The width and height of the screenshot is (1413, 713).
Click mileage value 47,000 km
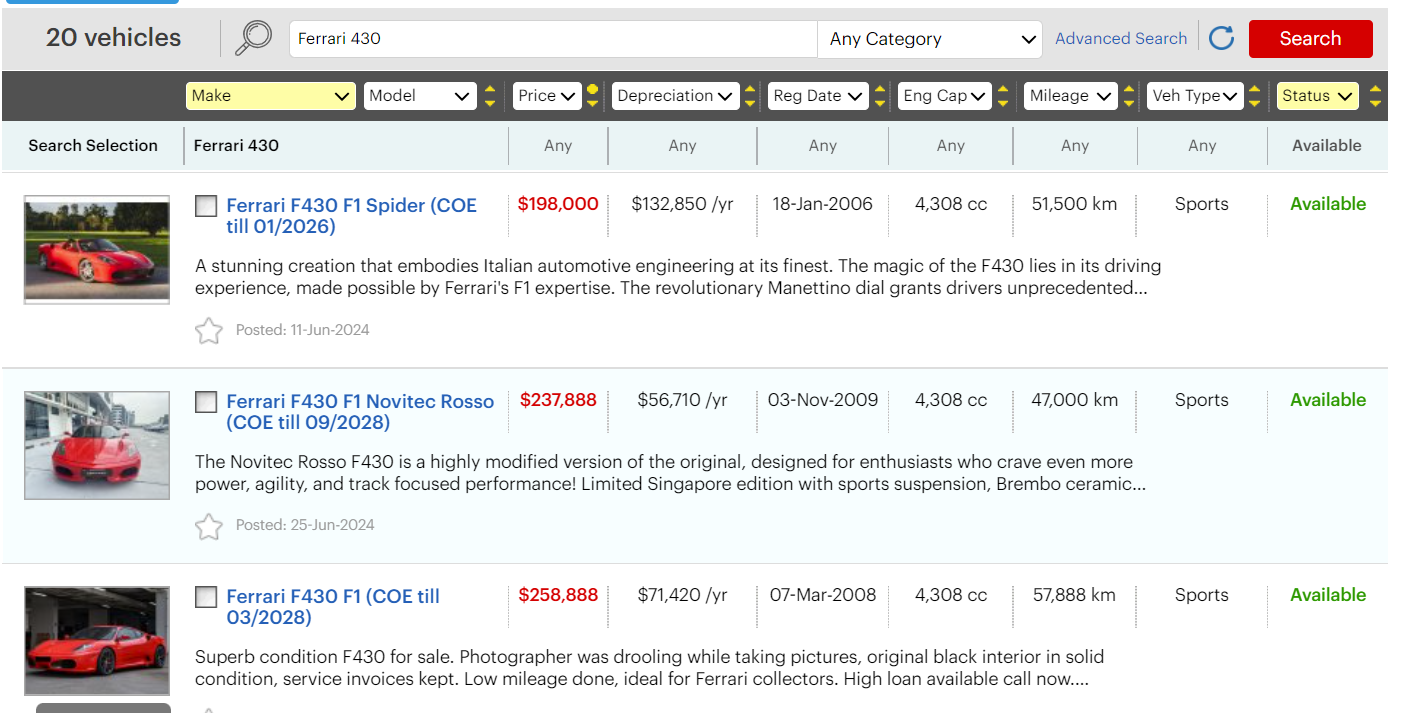pos(1075,400)
